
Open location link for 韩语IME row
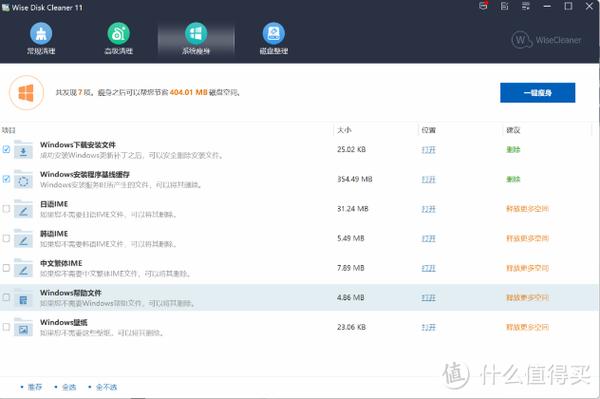[429, 238]
